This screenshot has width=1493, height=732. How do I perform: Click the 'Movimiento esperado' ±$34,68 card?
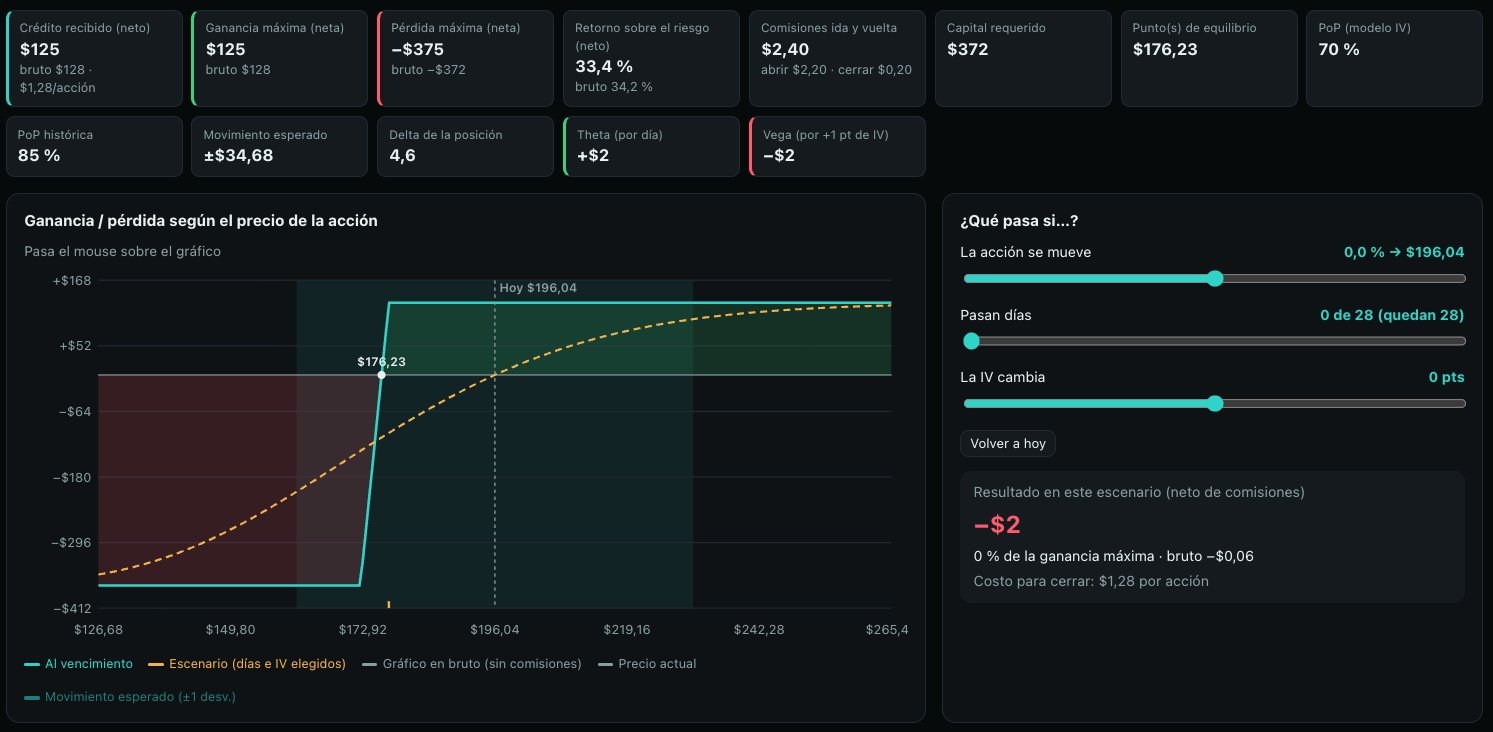point(281,146)
